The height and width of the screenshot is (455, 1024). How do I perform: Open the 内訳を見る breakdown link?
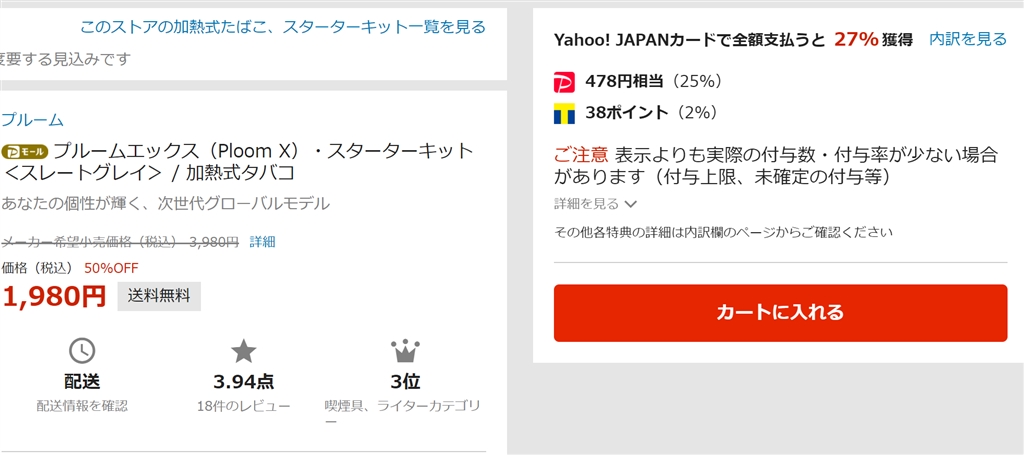coord(968,39)
